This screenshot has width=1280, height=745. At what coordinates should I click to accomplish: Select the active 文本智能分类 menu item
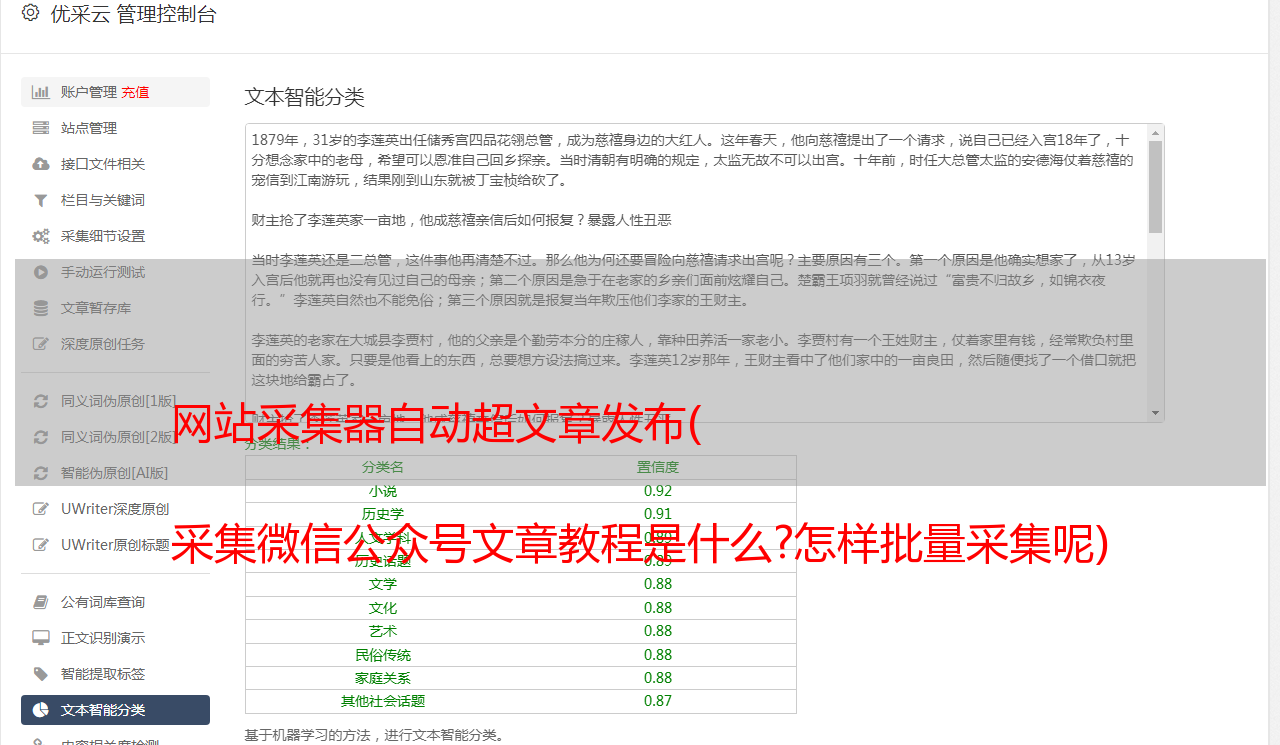pyautogui.click(x=115, y=710)
